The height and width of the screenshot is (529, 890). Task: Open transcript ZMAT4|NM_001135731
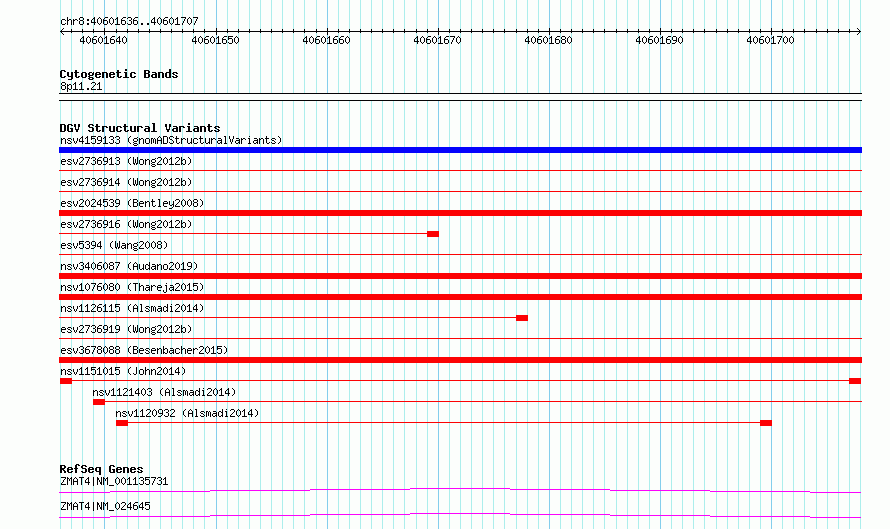(114, 481)
